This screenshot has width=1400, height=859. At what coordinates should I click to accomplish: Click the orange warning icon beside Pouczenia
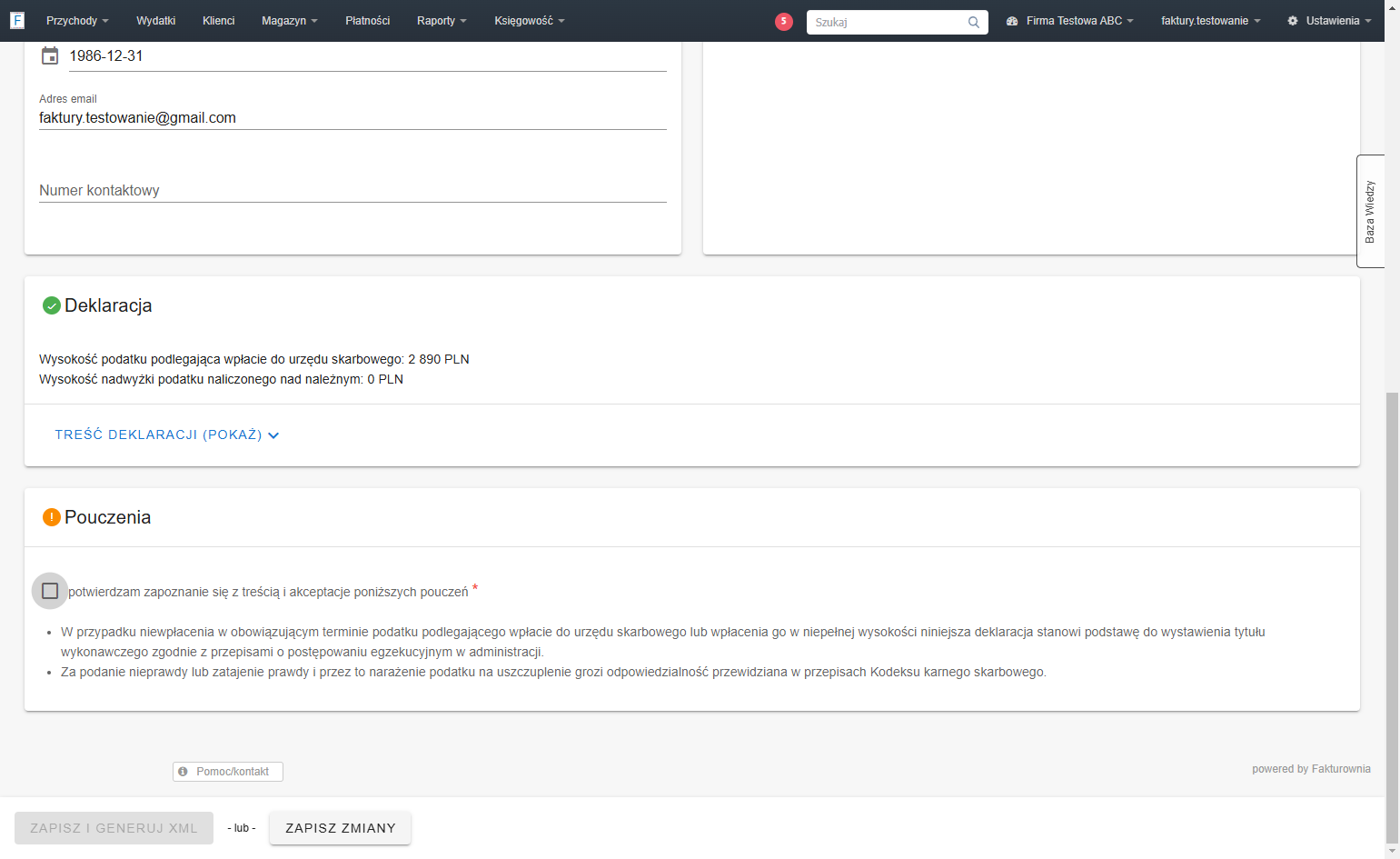click(x=52, y=517)
